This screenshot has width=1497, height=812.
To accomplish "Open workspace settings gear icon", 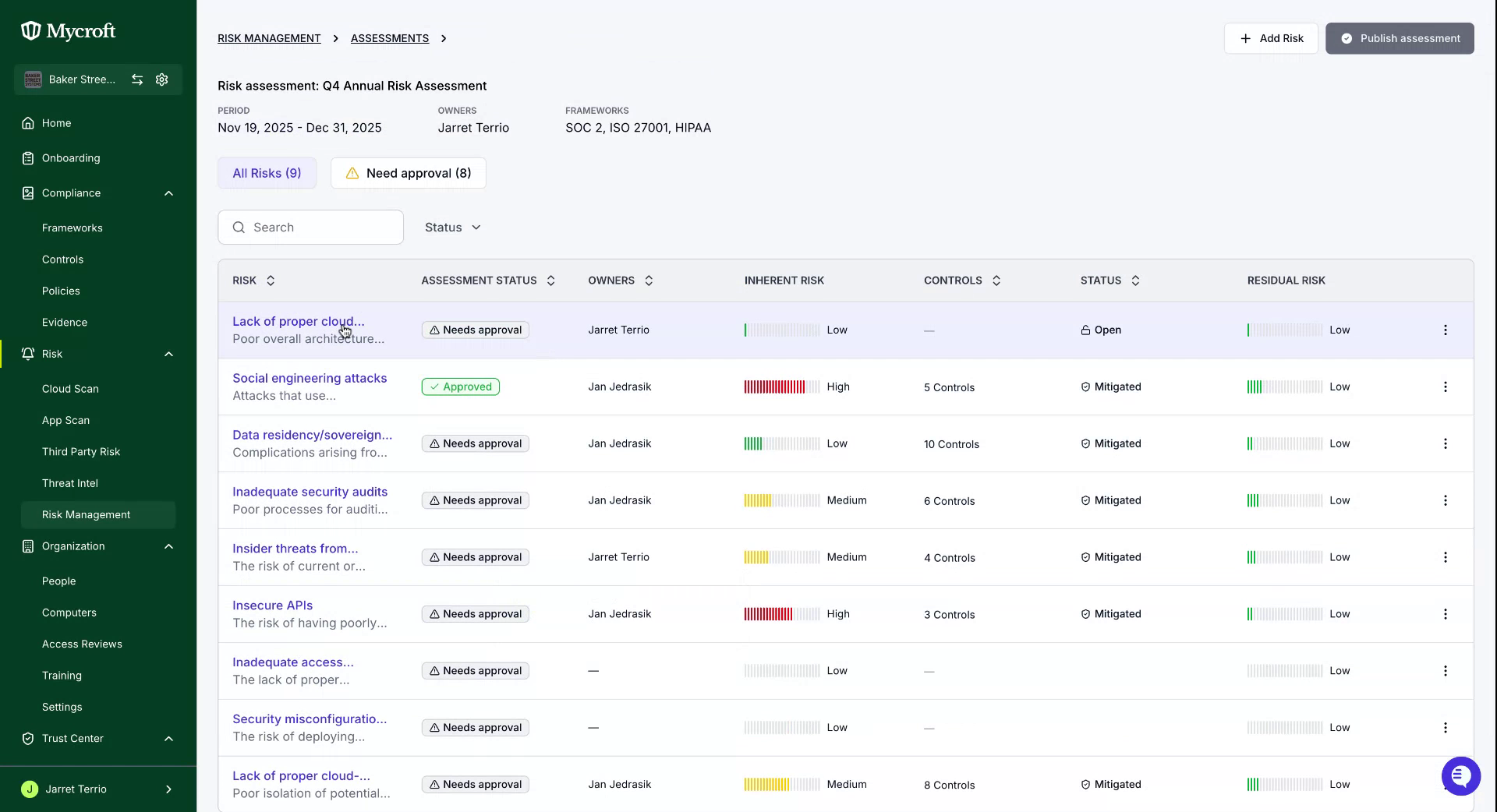I will tap(162, 79).
